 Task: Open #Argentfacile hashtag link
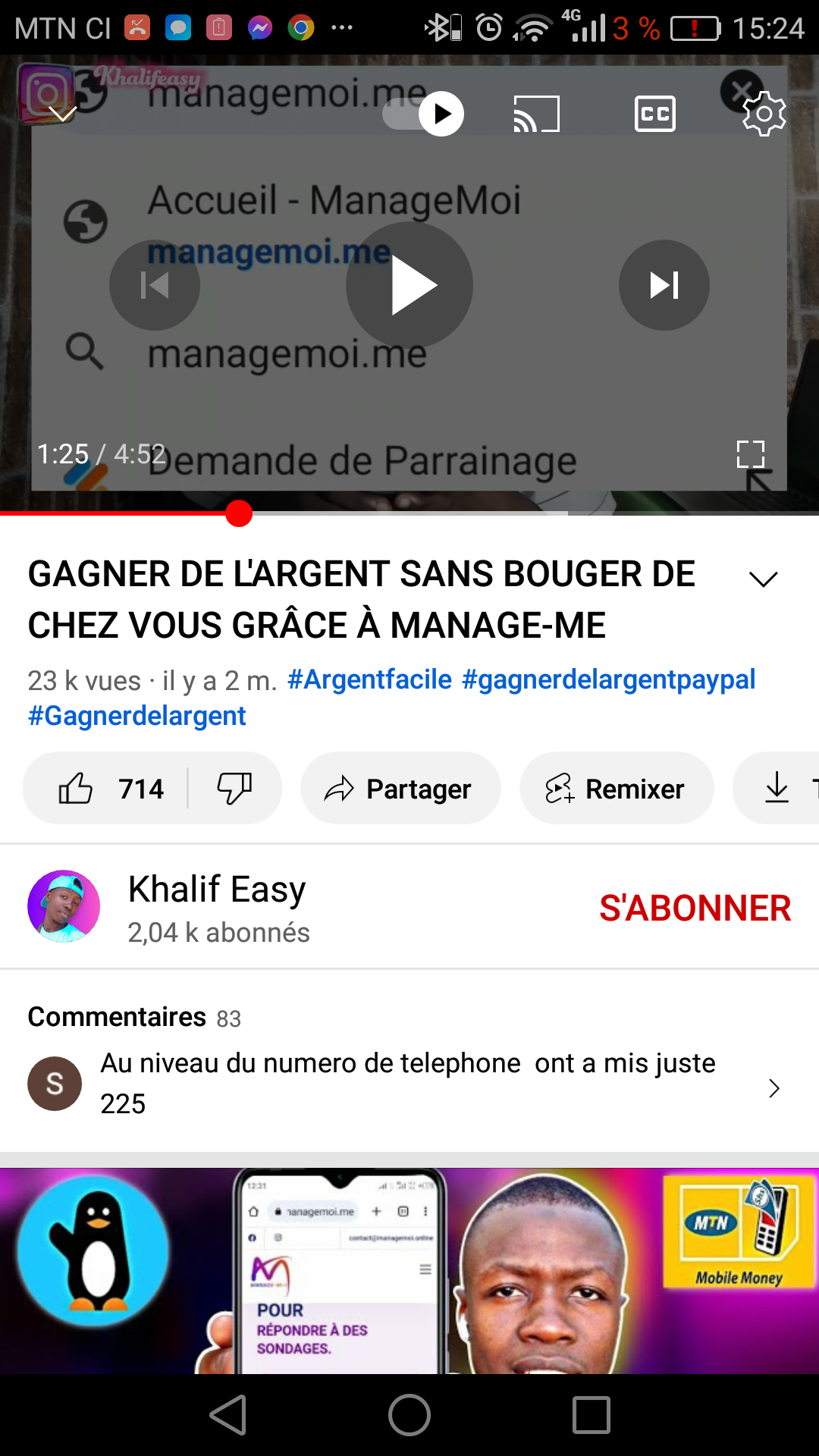369,679
